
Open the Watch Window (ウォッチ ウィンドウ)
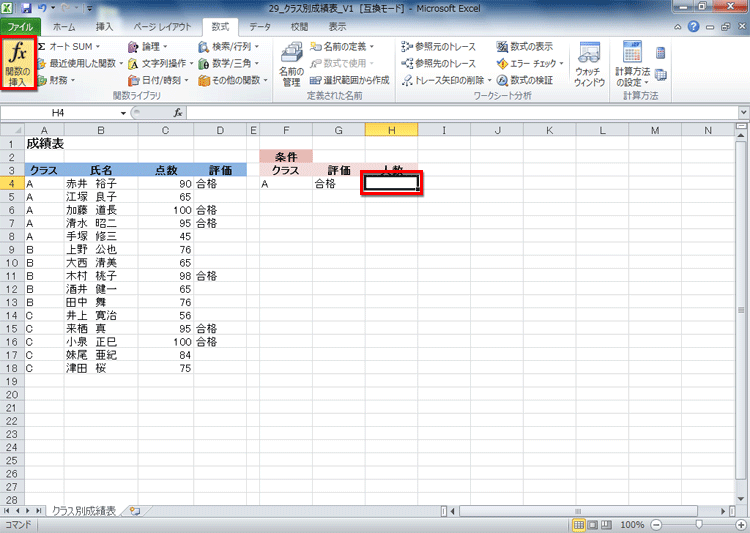pos(589,65)
